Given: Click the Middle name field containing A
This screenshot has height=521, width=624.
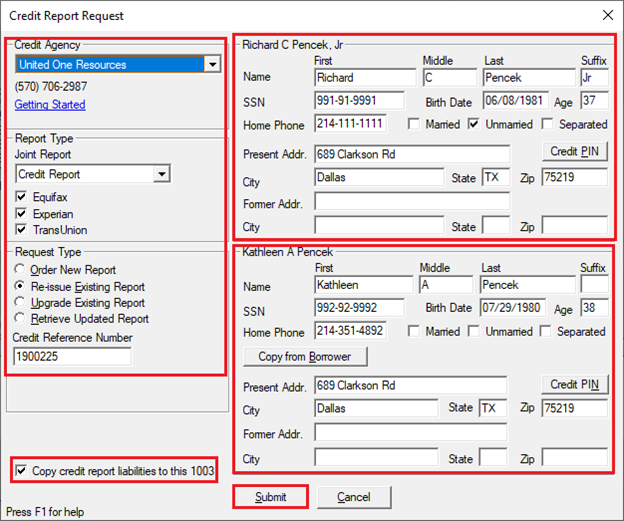Looking at the screenshot, I should click(x=447, y=285).
